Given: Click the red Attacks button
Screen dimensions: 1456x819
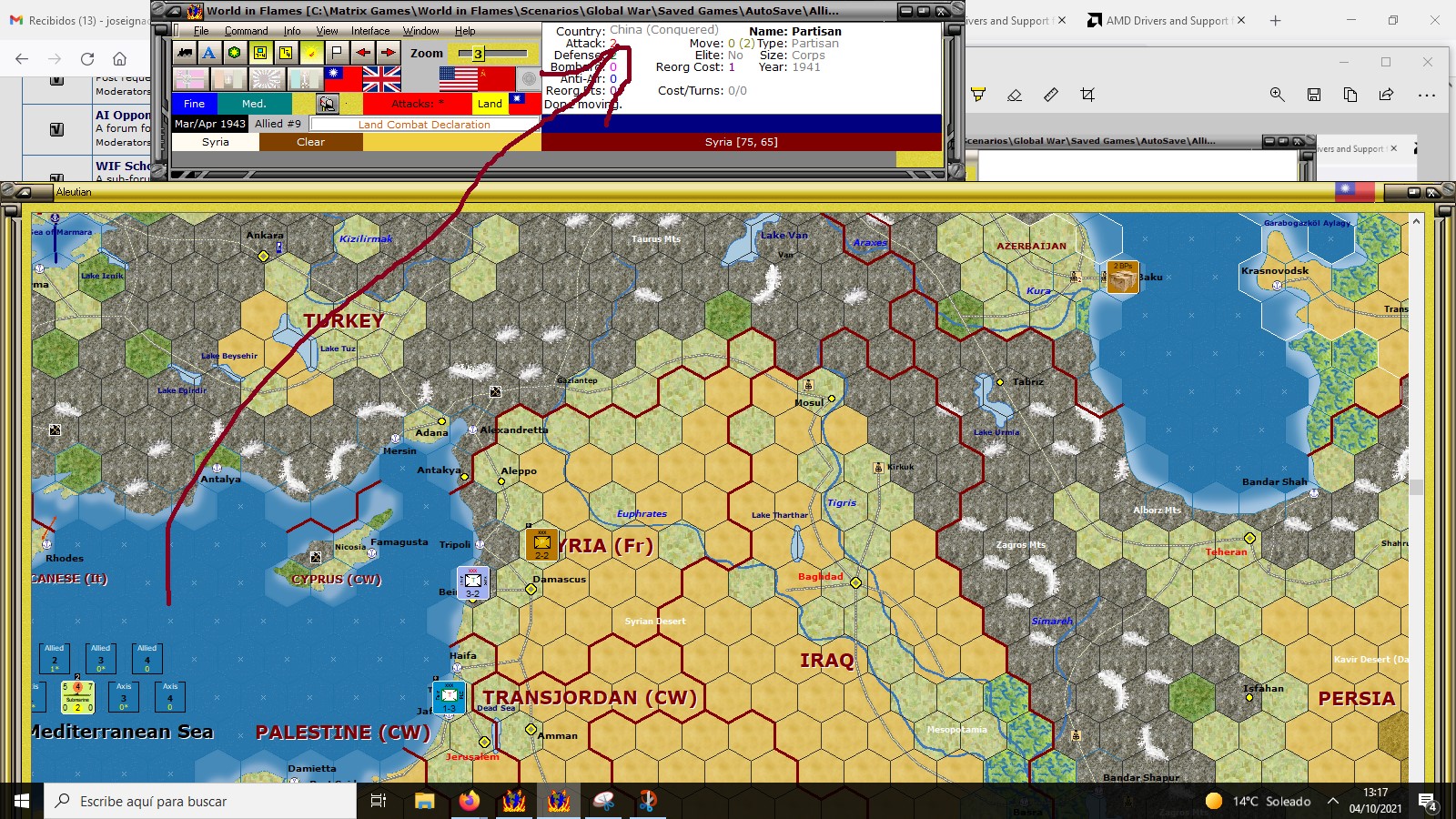Looking at the screenshot, I should (x=418, y=104).
